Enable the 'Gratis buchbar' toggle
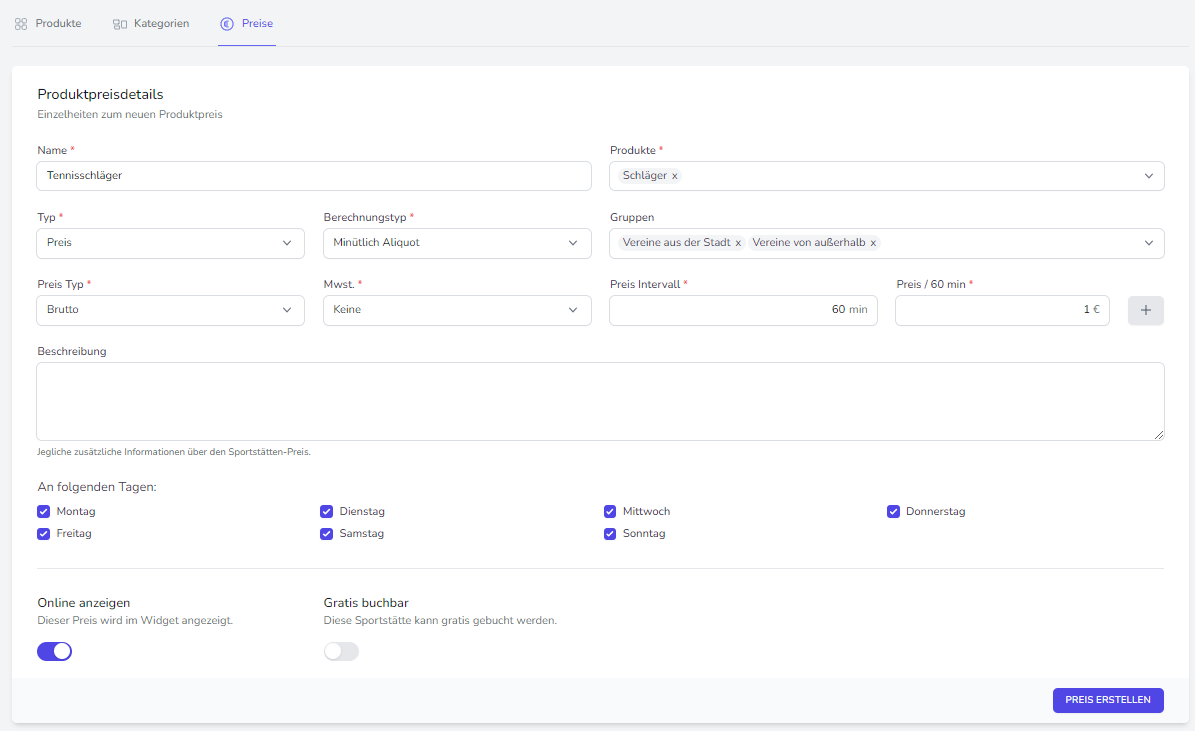Screen dimensions: 1195x731 pyautogui.click(x=341, y=651)
